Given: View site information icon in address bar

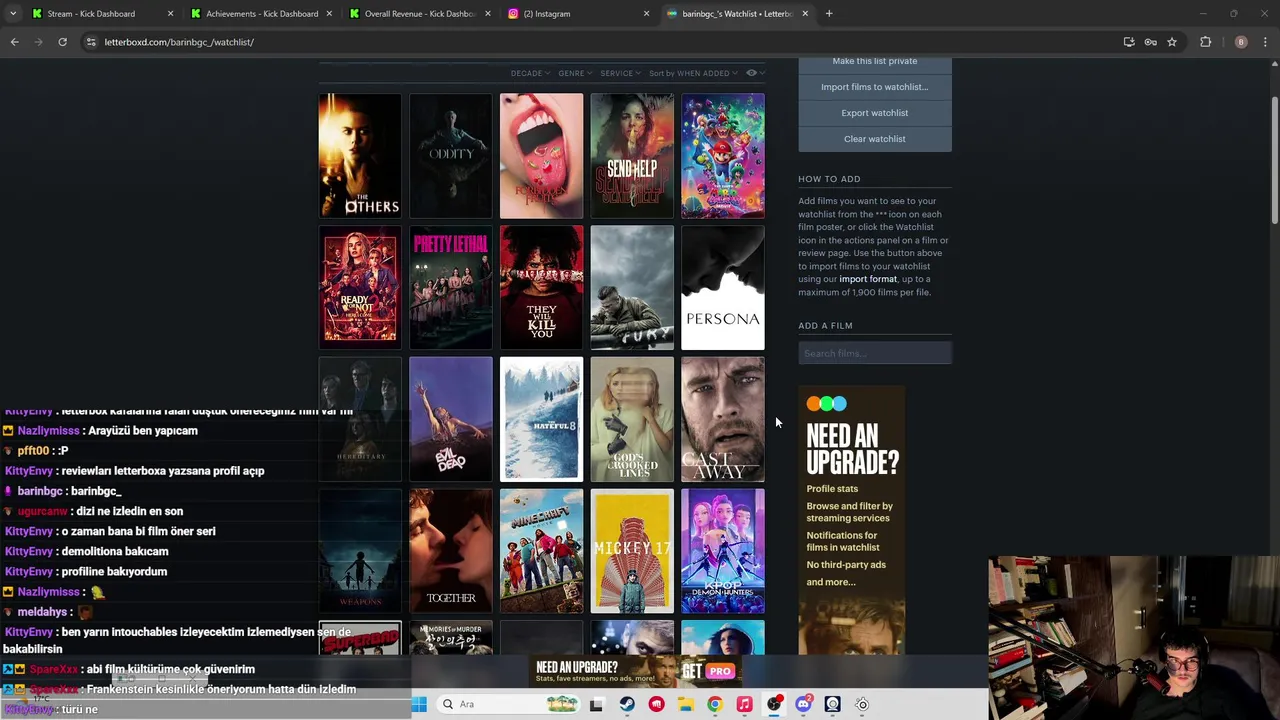Looking at the screenshot, I should (91, 42).
